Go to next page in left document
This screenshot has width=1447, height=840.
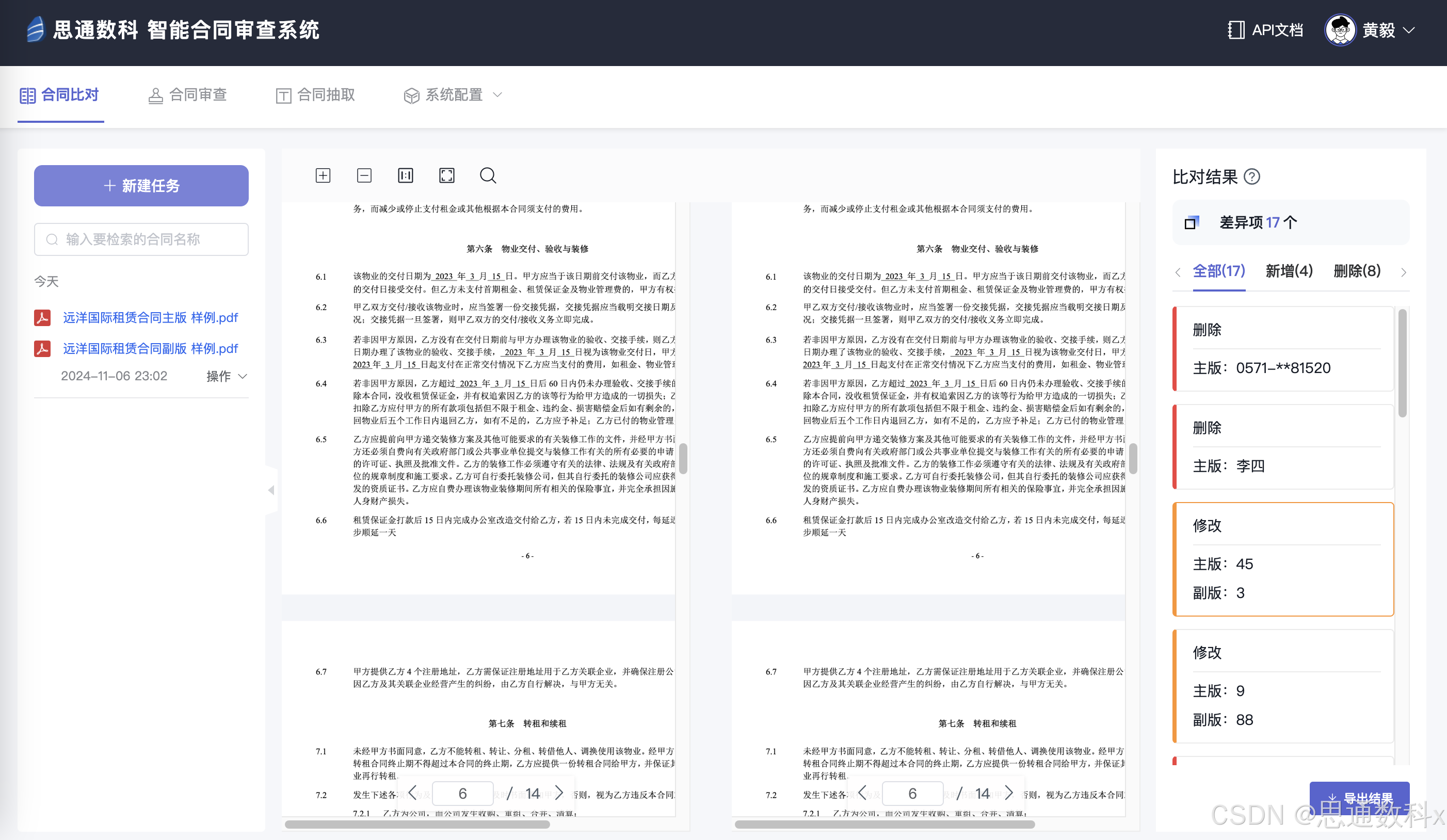559,793
